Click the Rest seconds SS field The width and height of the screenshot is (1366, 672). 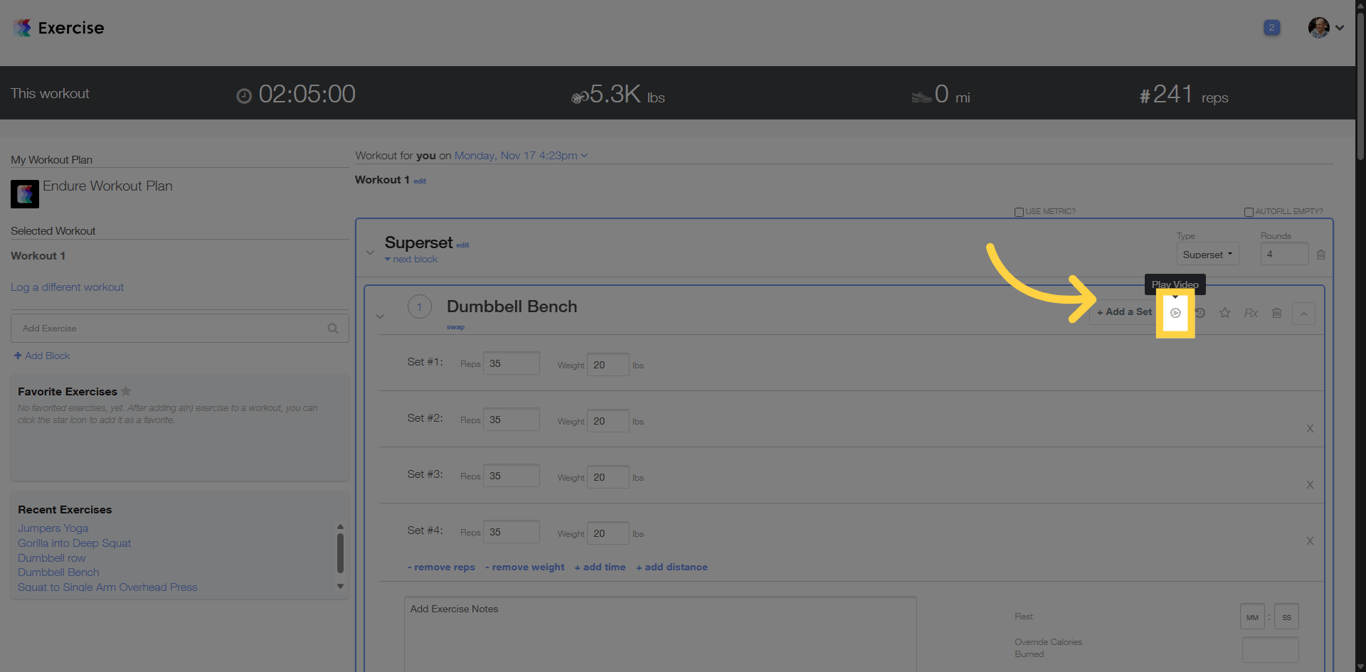tap(1287, 617)
